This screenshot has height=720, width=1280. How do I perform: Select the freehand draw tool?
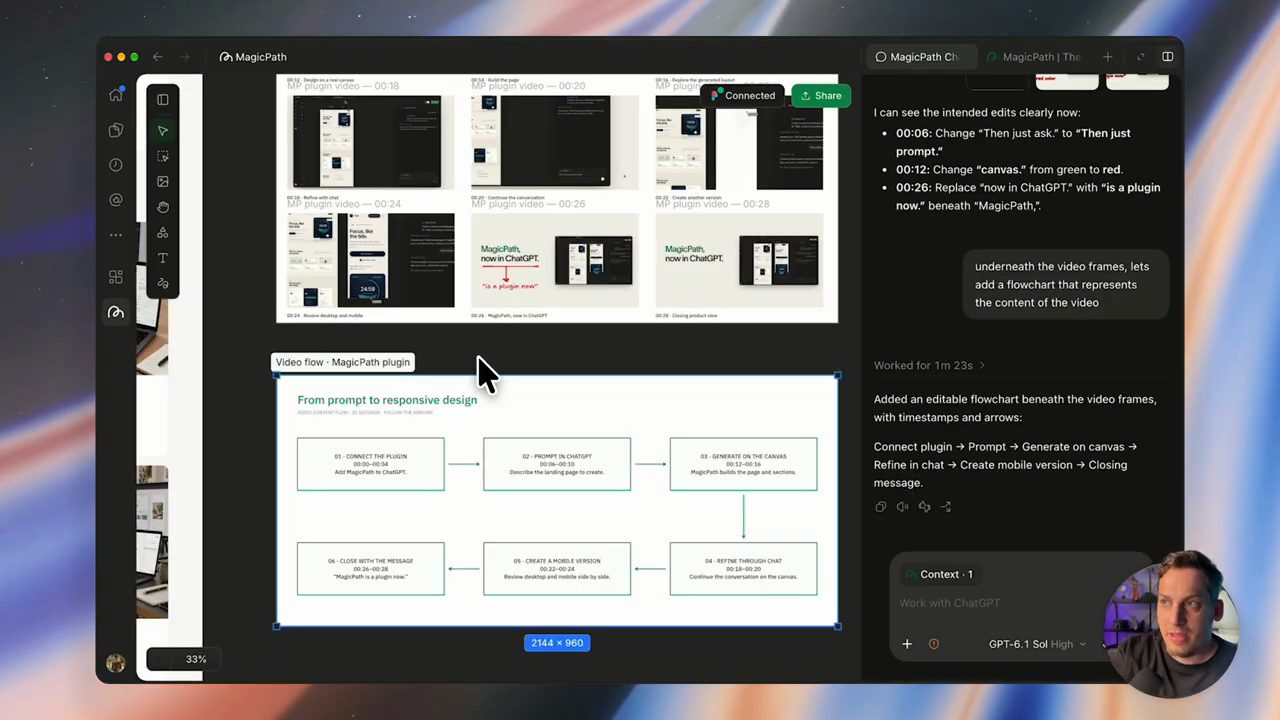pos(163,284)
